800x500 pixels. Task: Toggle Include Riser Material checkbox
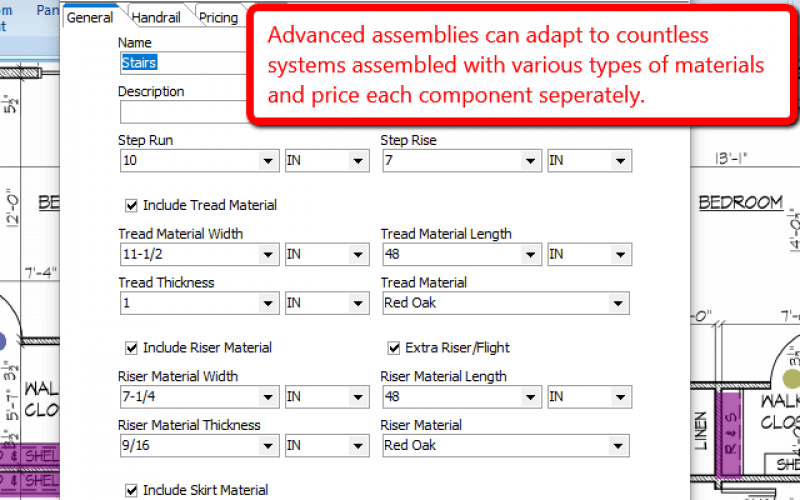tap(132, 348)
